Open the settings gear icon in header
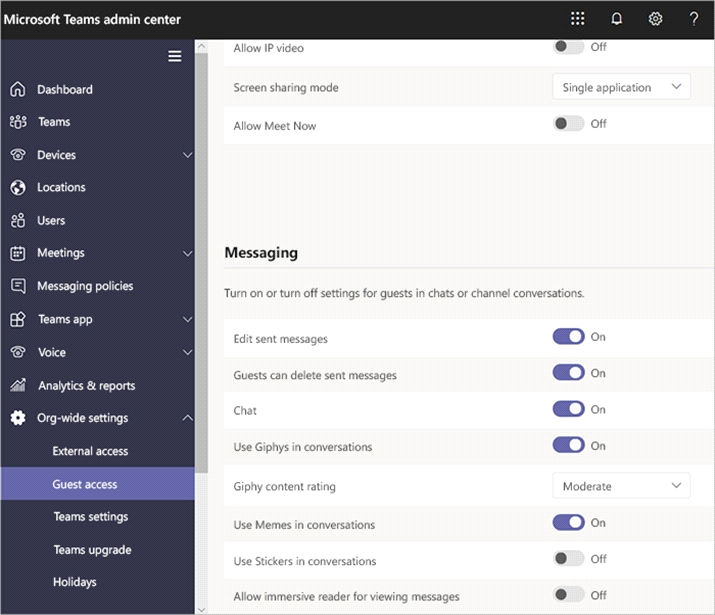Screen dimensions: 715x615 pyautogui.click(x=655, y=19)
